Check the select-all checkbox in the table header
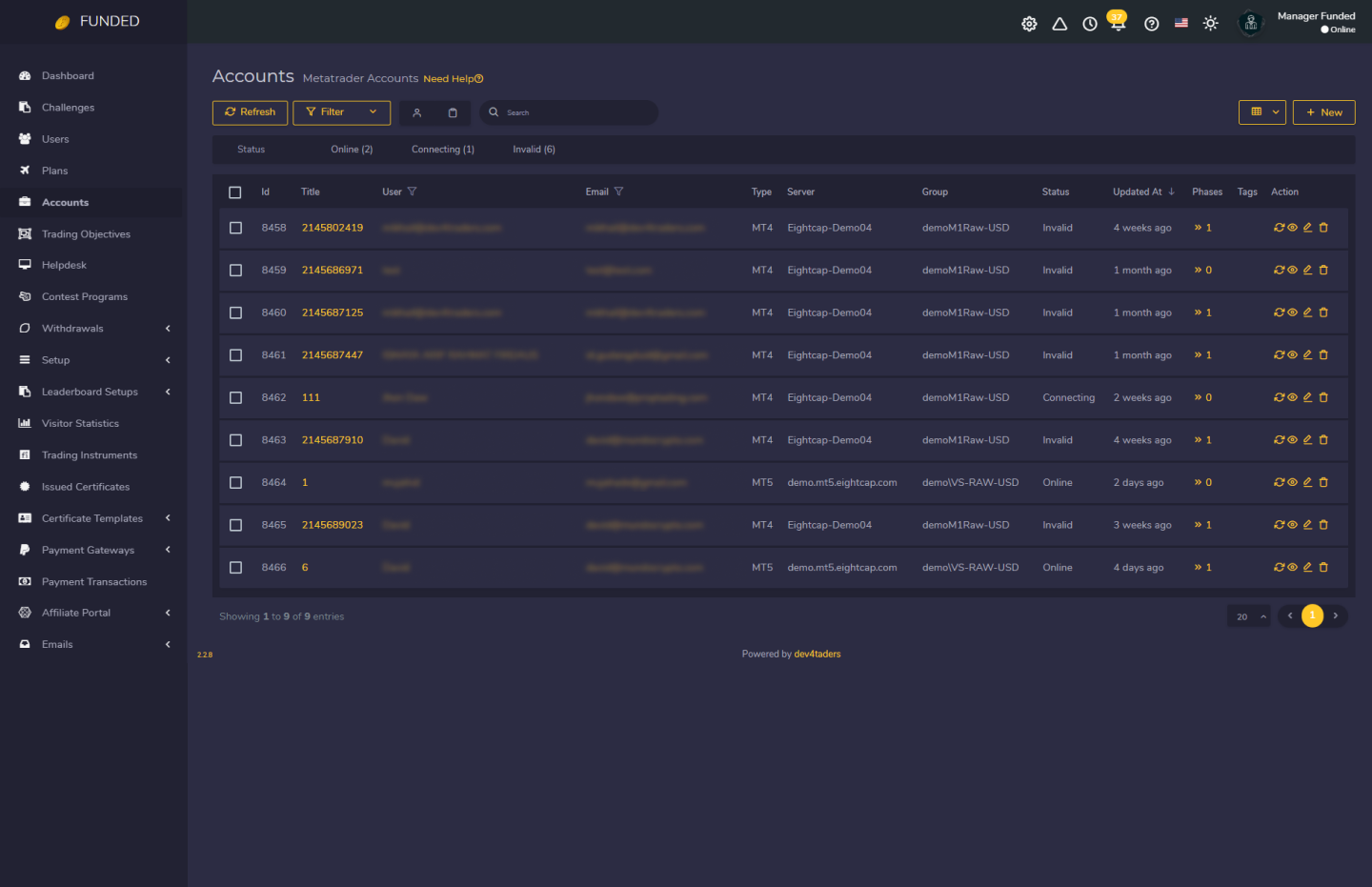The height and width of the screenshot is (887, 1372). 235,192
